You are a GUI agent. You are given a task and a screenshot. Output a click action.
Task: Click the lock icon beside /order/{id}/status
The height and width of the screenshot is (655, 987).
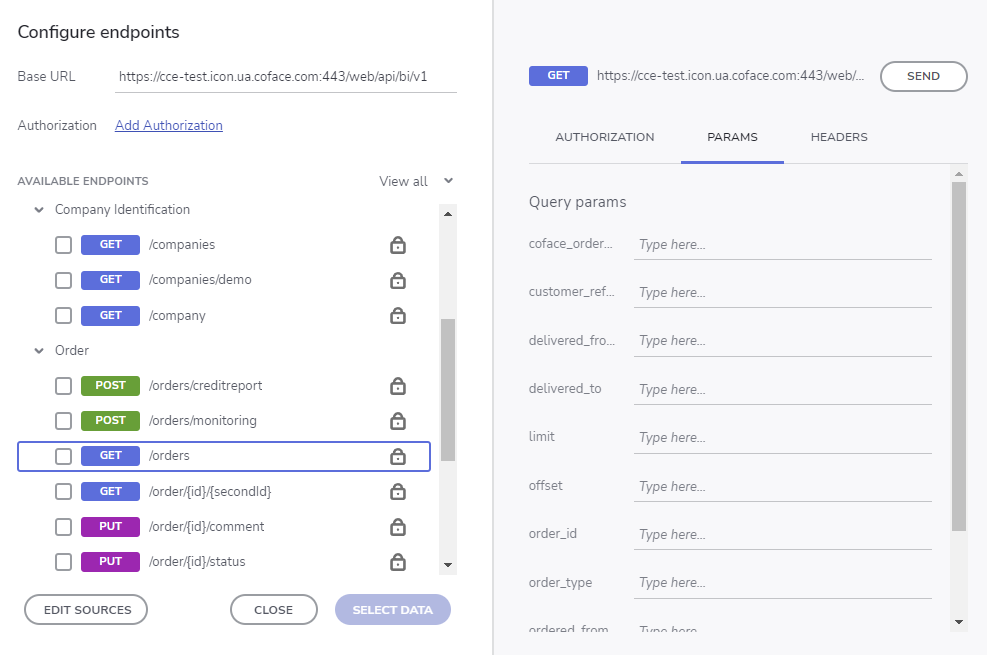[x=397, y=562]
